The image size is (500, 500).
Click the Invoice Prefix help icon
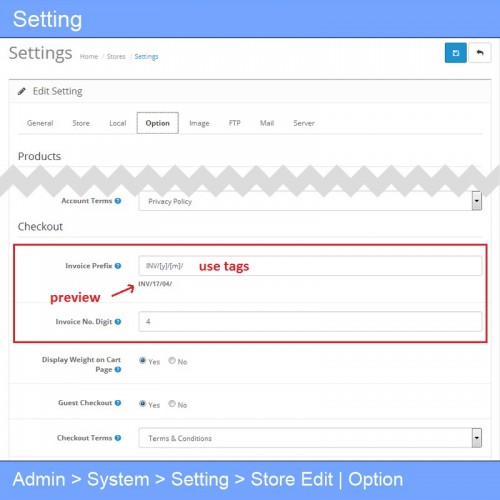pyautogui.click(x=118, y=266)
